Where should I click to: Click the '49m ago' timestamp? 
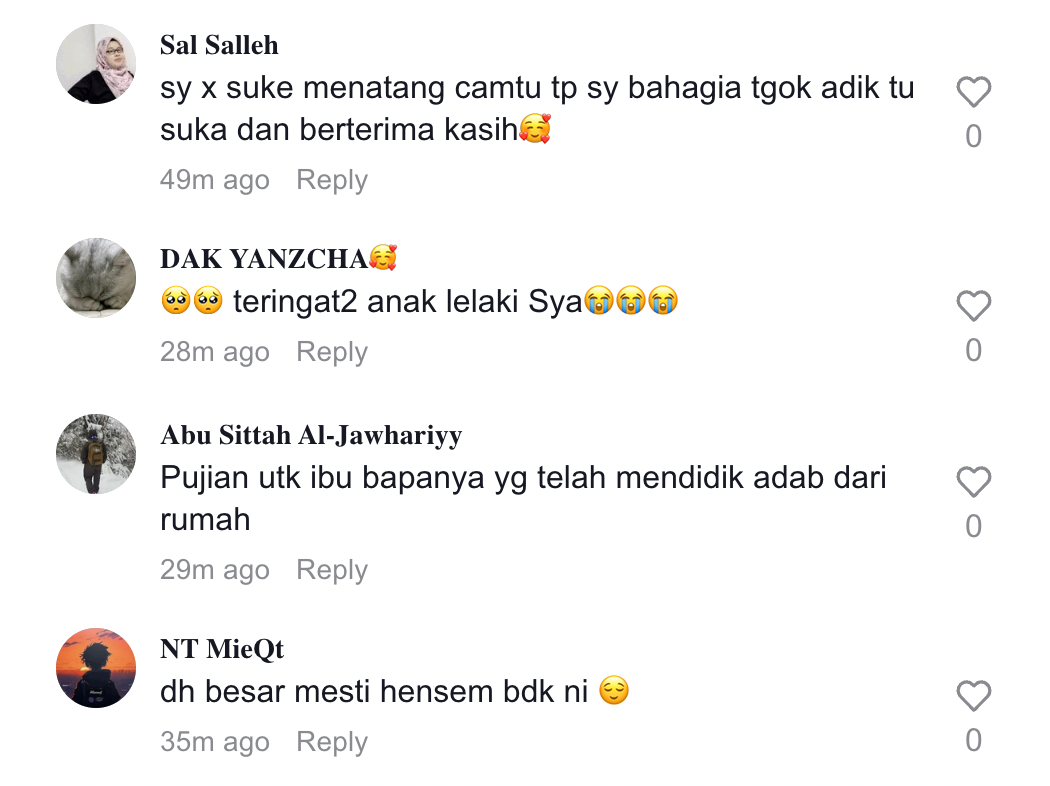[x=215, y=180]
